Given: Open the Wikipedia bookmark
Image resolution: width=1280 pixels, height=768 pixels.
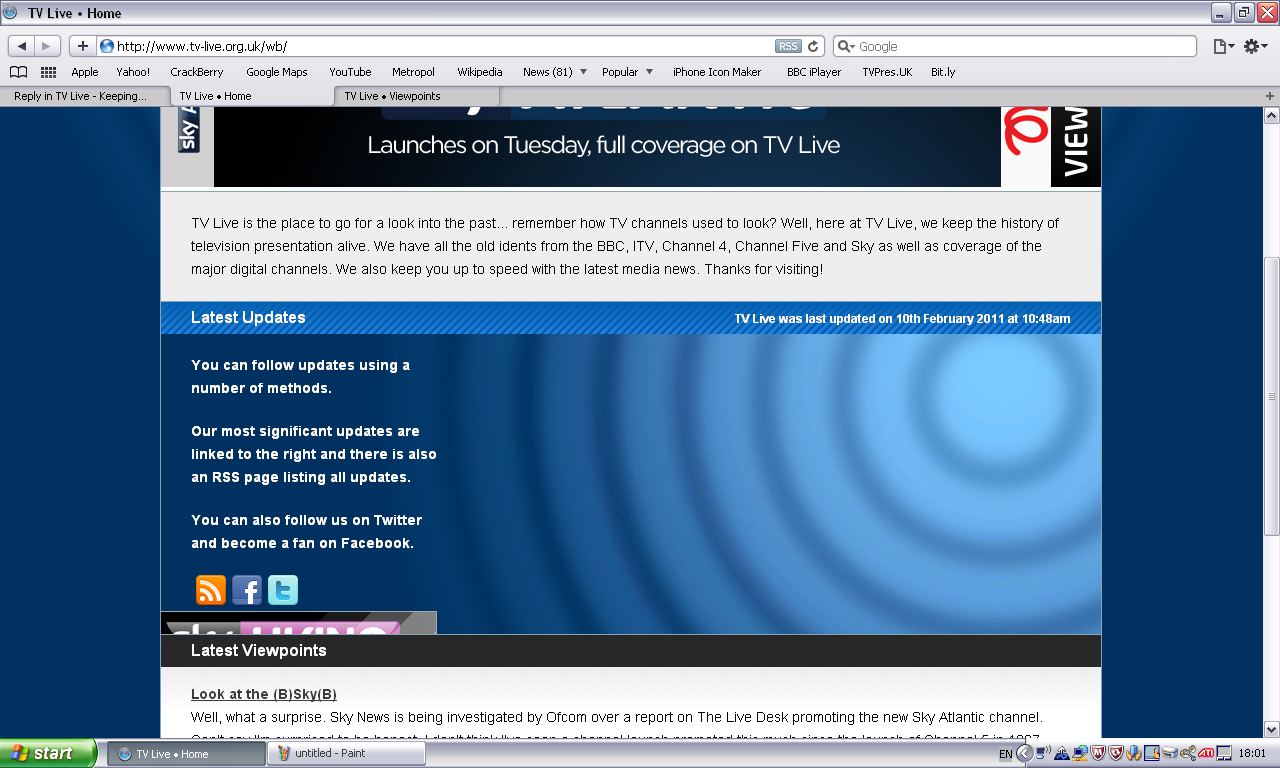Looking at the screenshot, I should tap(480, 72).
